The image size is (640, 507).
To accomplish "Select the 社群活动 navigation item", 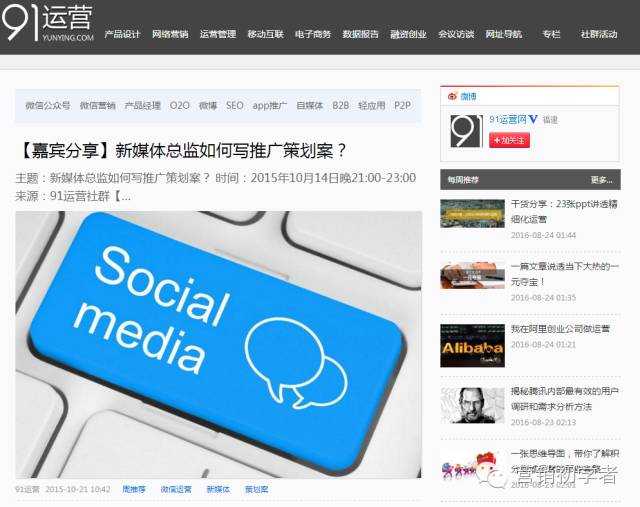I will tap(599, 34).
